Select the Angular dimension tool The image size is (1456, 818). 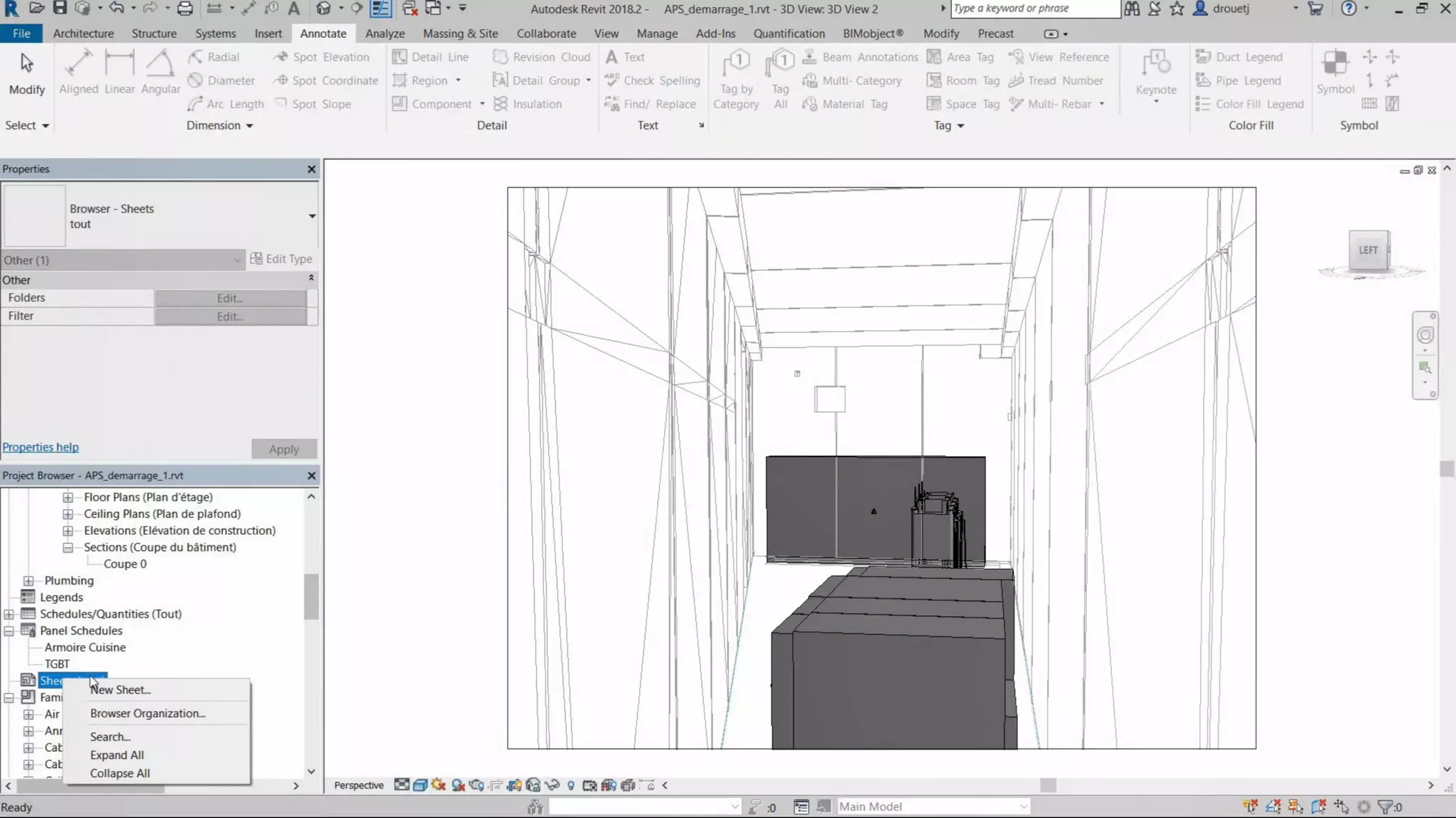pos(161,73)
